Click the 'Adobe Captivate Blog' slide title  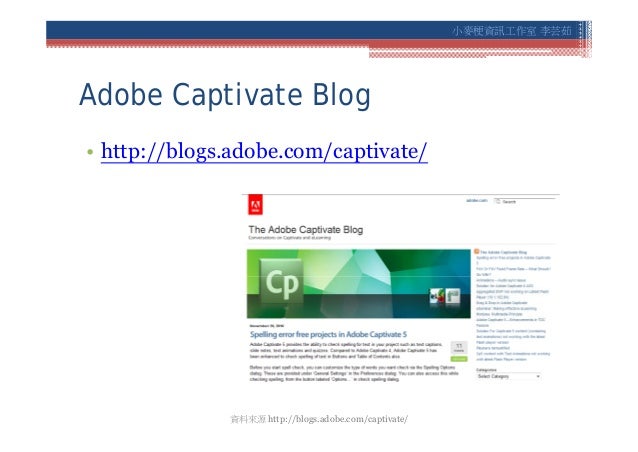225,95
